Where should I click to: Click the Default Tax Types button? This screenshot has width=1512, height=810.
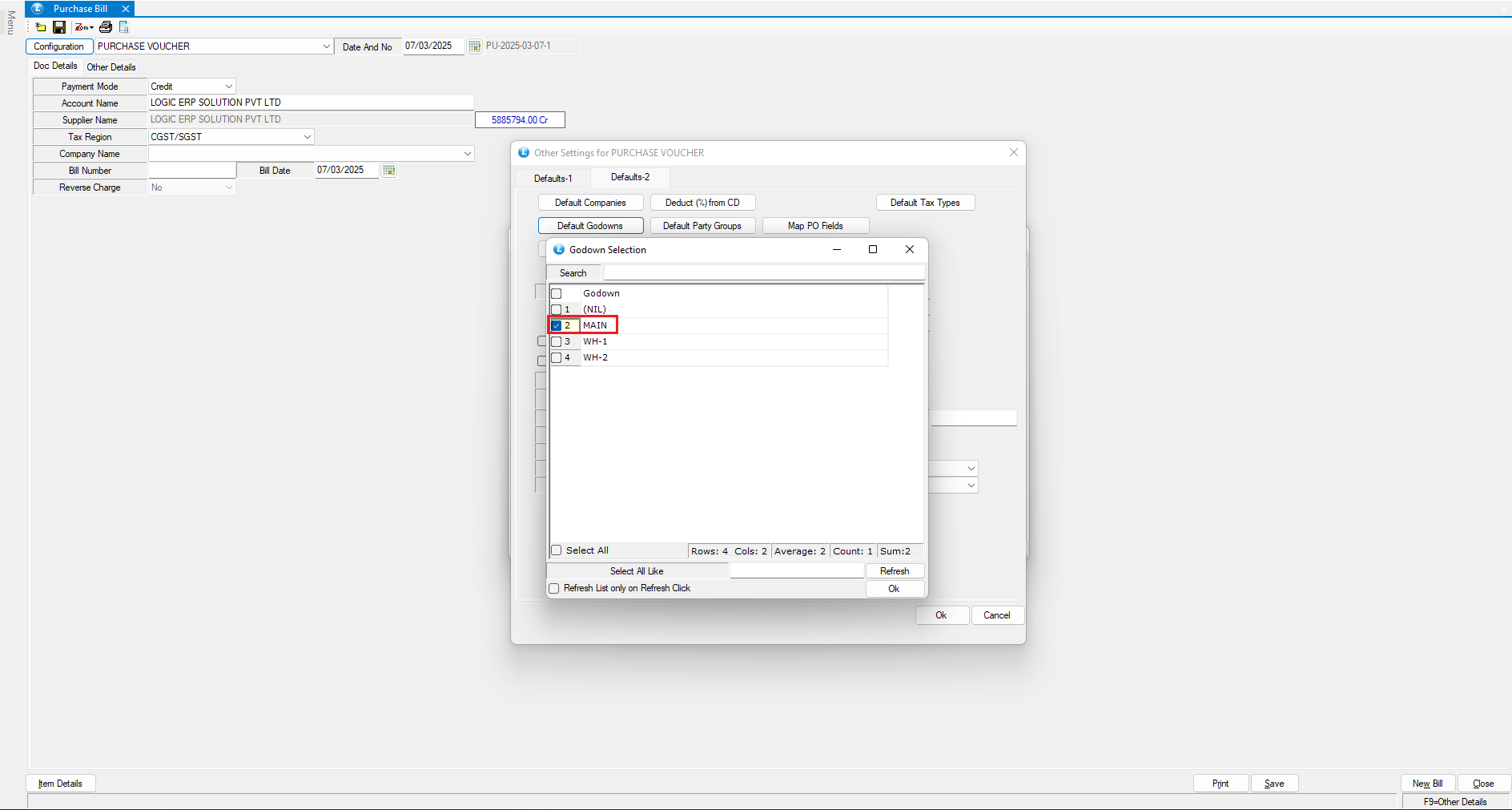[925, 203]
